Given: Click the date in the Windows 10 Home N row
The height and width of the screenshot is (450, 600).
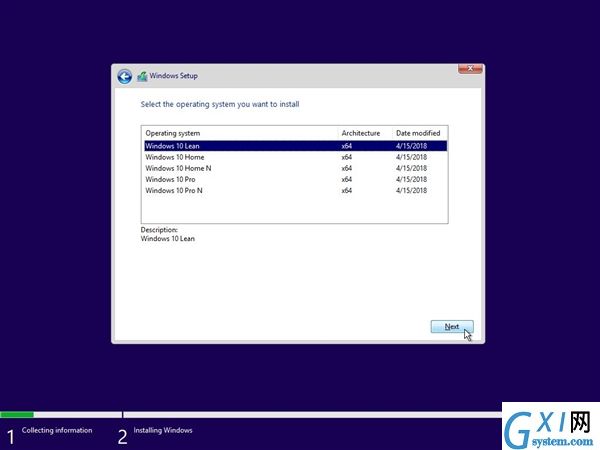Looking at the screenshot, I should 411,168.
